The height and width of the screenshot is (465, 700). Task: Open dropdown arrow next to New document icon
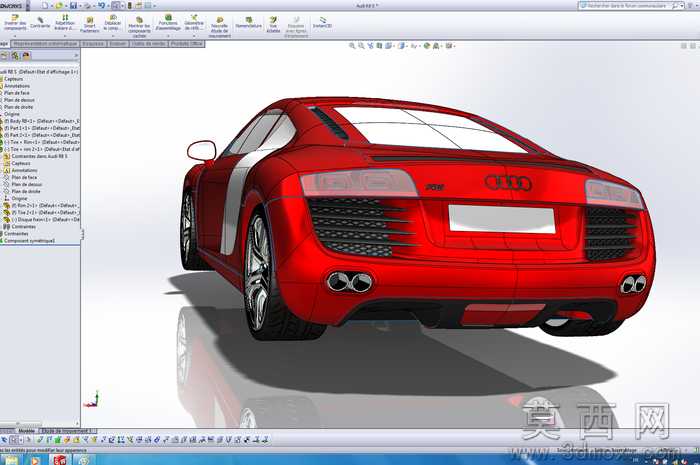51,6
